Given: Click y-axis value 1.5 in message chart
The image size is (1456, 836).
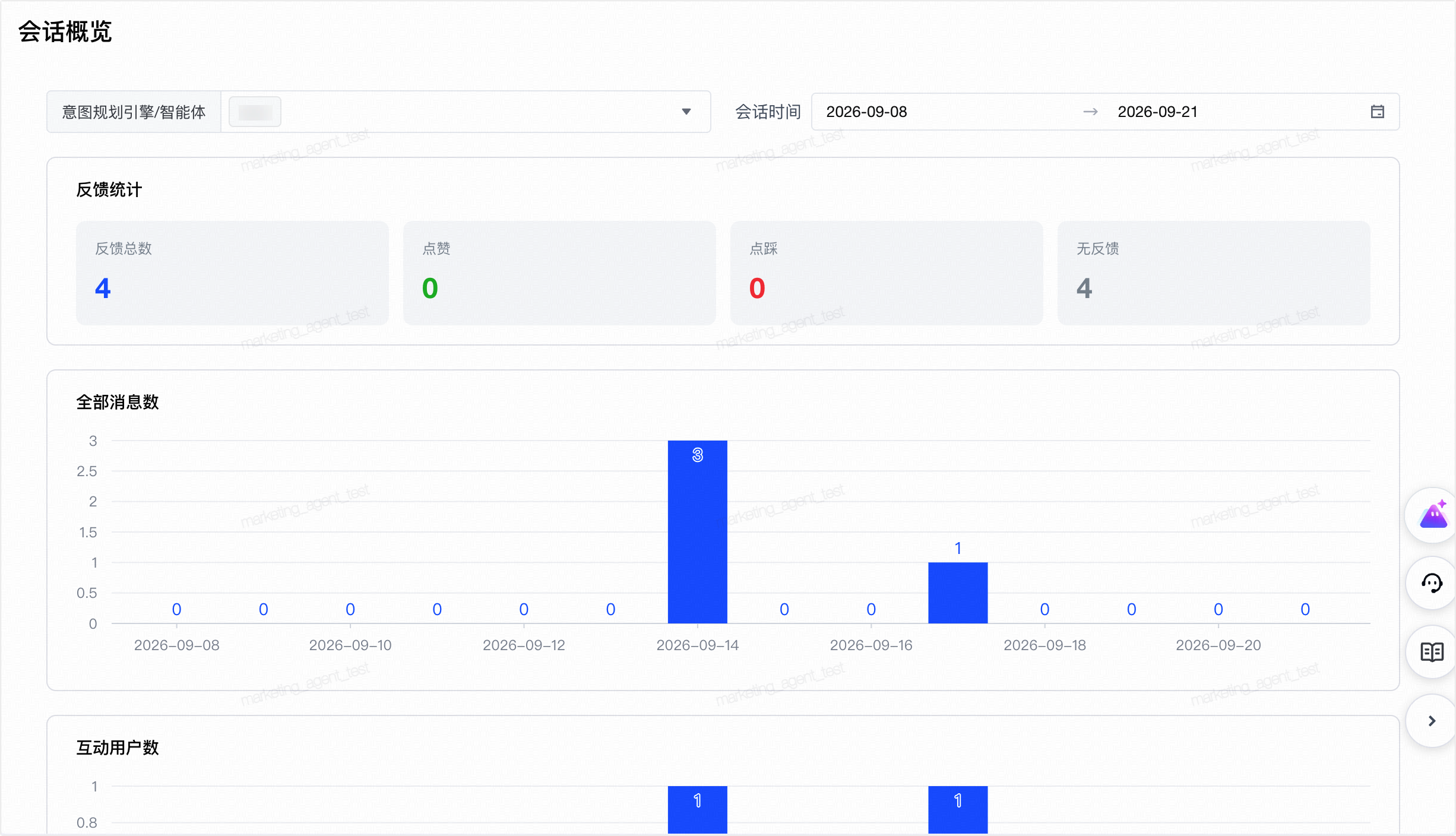Looking at the screenshot, I should 88,533.
